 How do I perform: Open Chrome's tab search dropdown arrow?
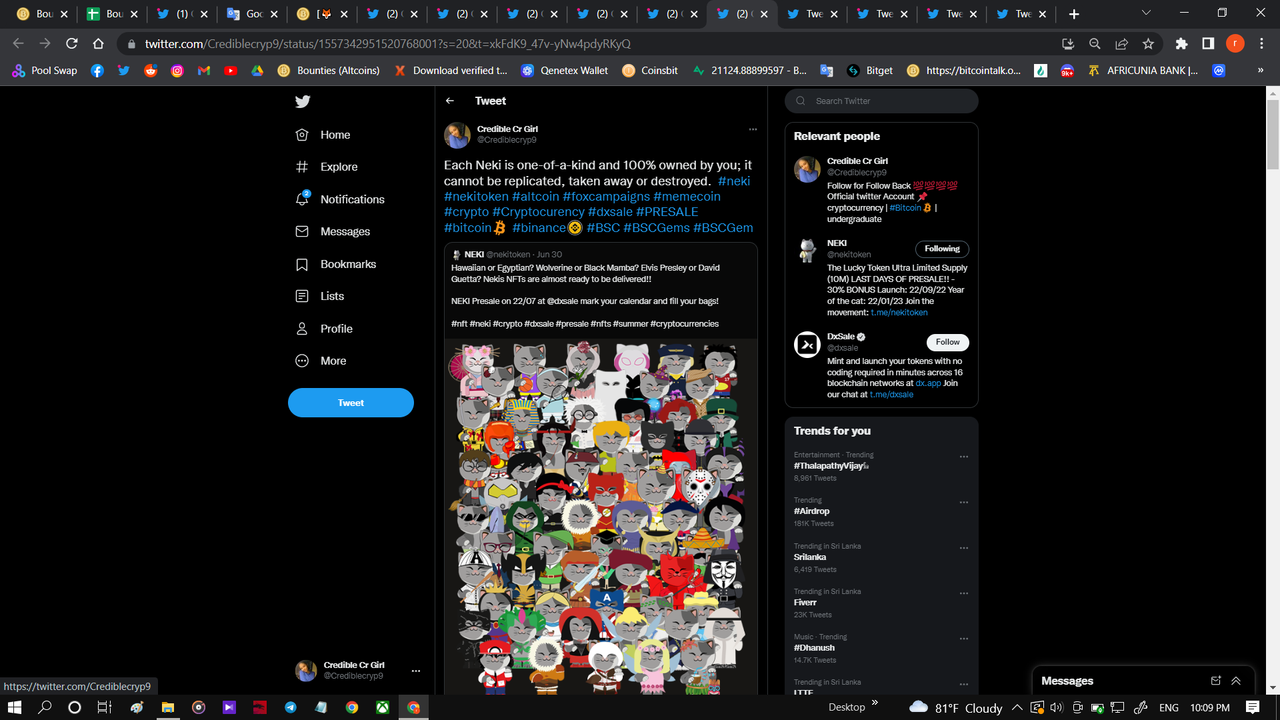pos(1146,13)
